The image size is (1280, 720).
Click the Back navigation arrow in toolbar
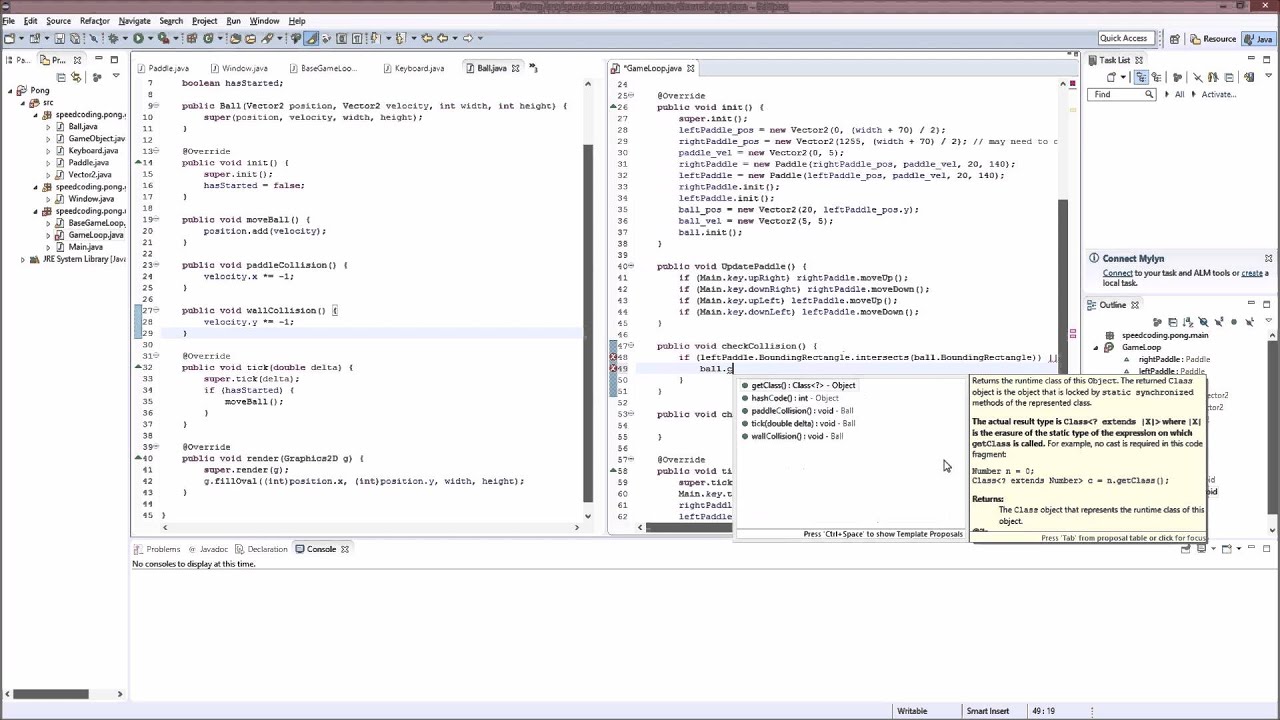click(x=442, y=38)
